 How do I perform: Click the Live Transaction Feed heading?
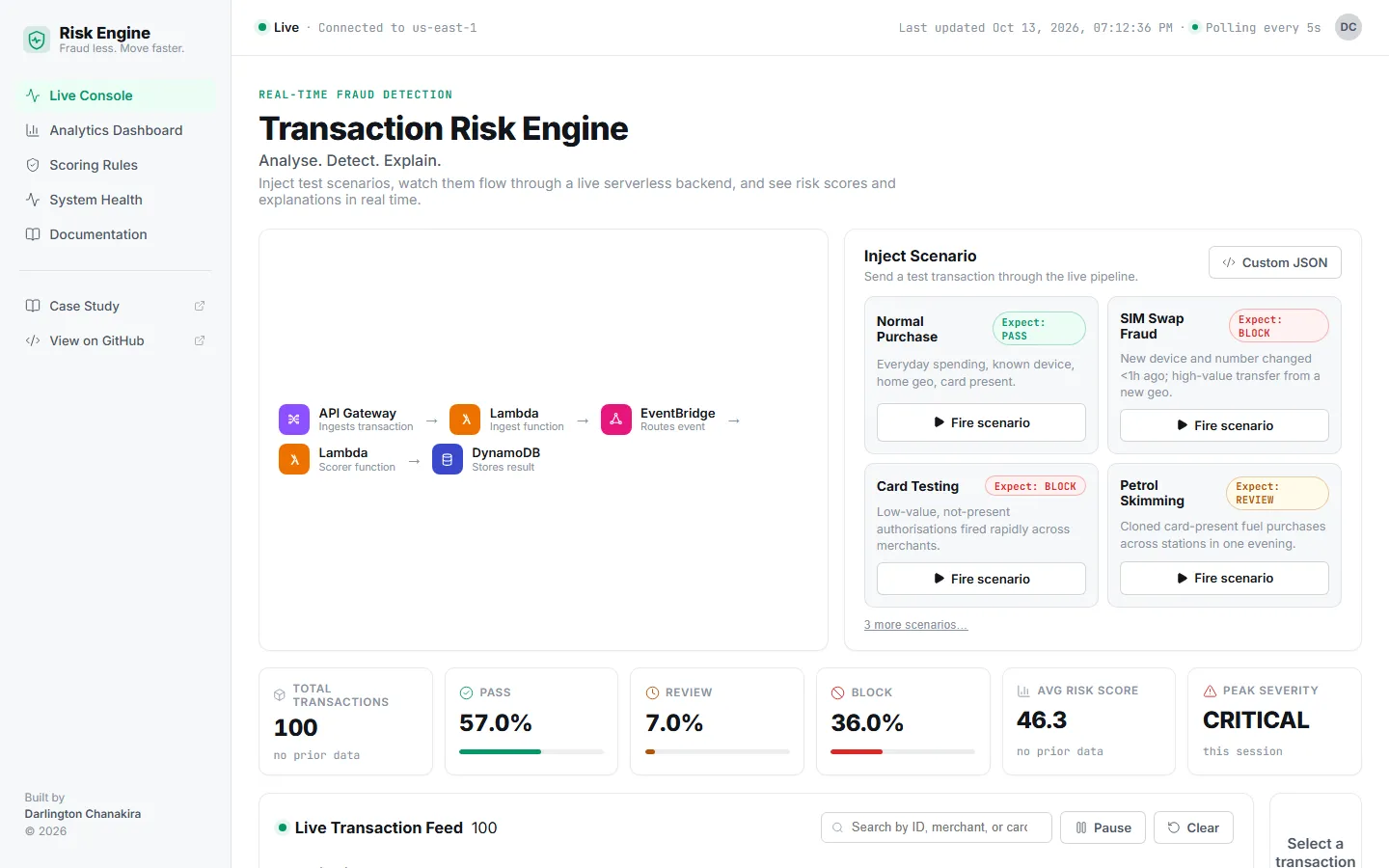378,827
